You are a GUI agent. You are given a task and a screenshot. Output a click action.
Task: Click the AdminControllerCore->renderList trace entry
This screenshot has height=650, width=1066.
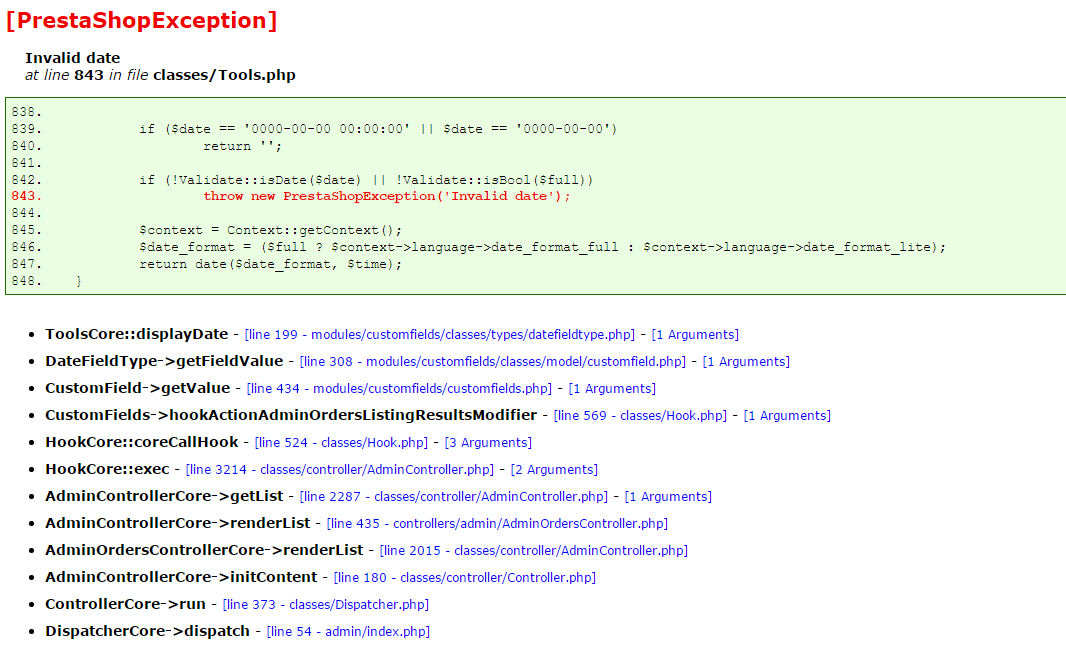177,523
